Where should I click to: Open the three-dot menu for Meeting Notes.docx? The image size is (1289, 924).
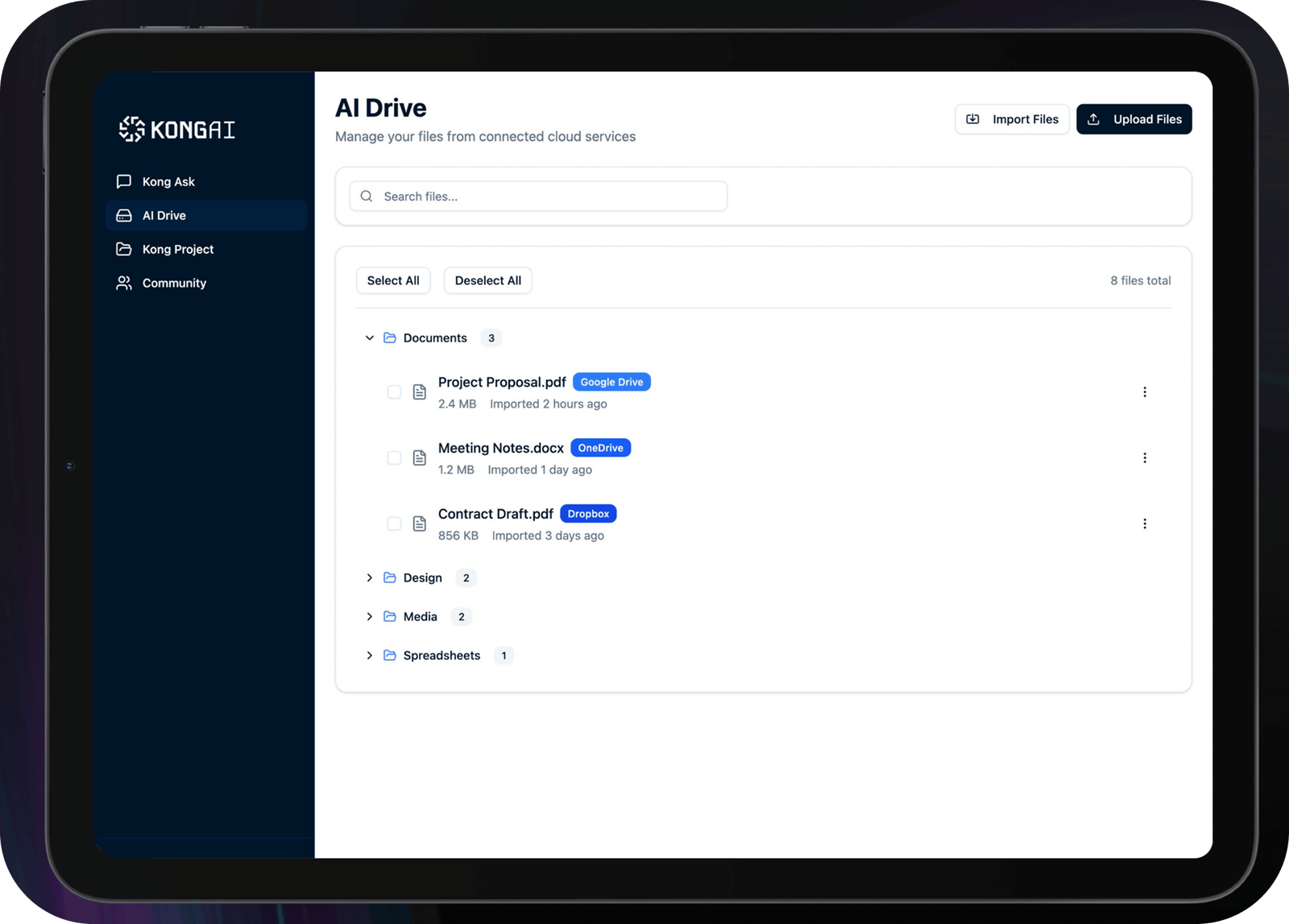pyautogui.click(x=1144, y=458)
